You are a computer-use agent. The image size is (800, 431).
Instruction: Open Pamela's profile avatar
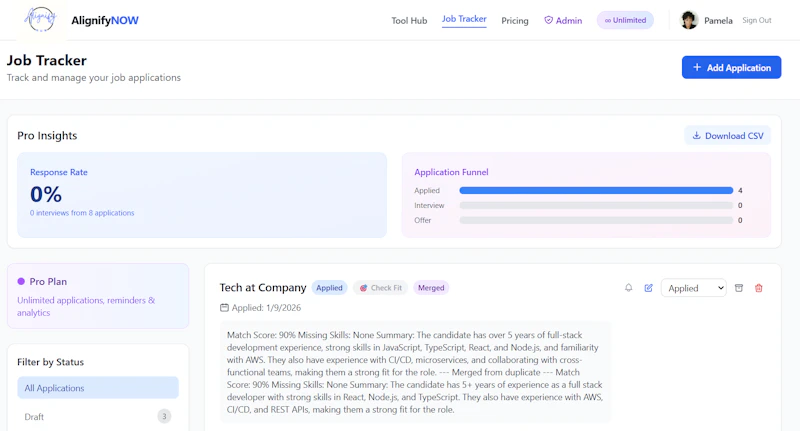tap(689, 20)
